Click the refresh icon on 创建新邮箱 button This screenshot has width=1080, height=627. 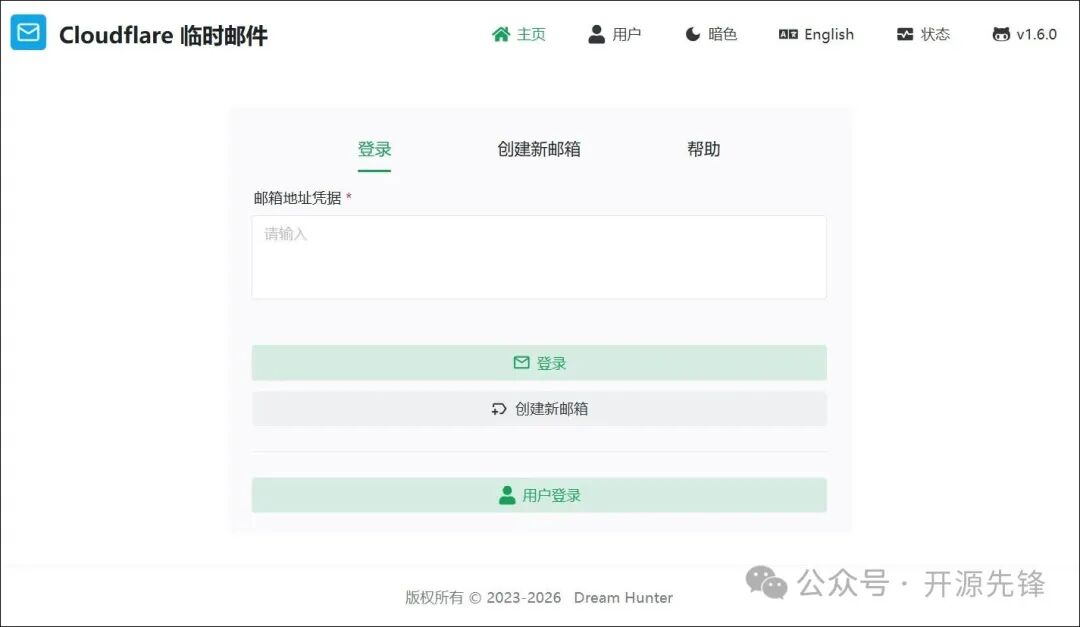[x=499, y=408]
